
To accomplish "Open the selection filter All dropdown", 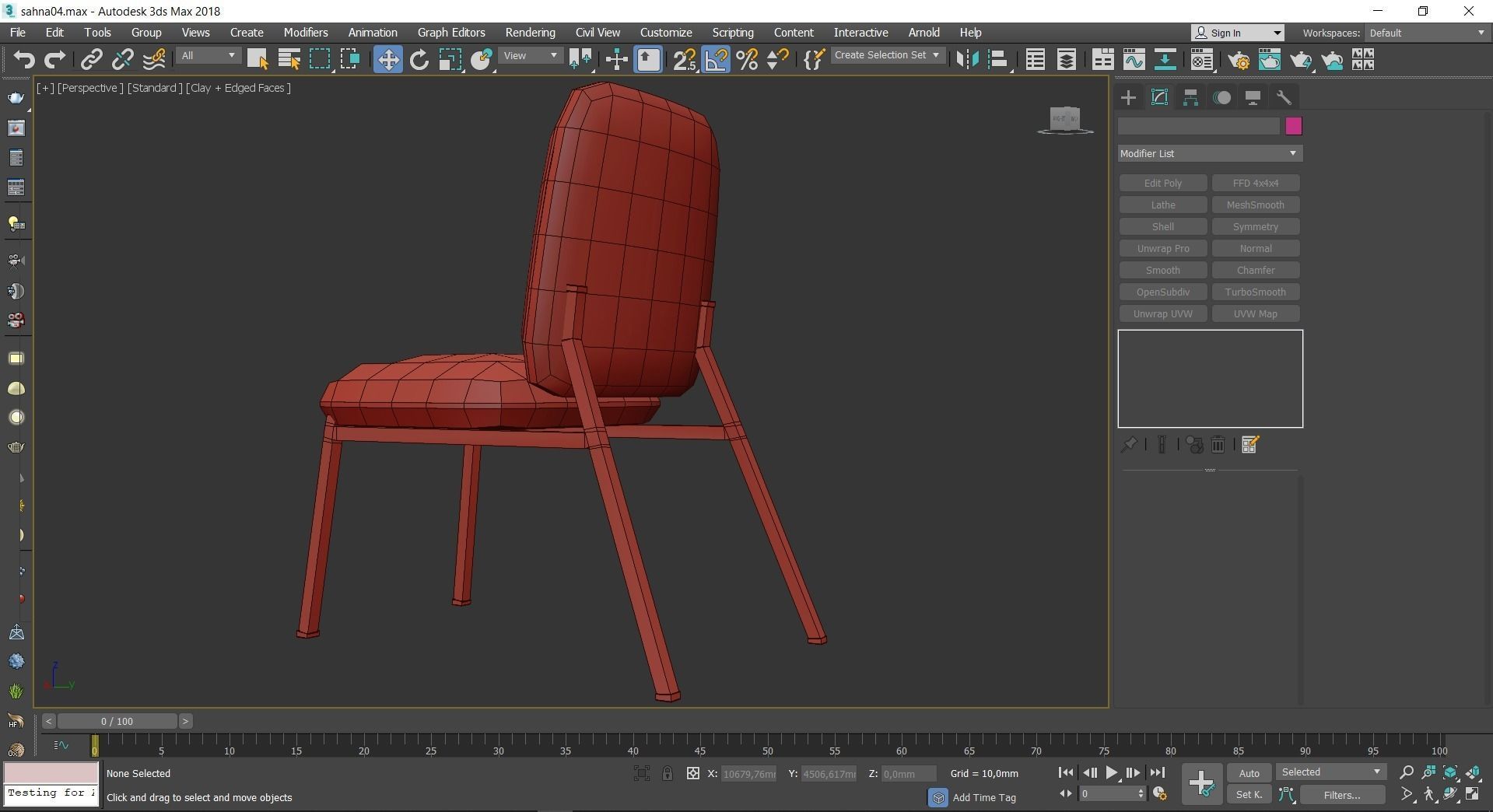I will 208,56.
